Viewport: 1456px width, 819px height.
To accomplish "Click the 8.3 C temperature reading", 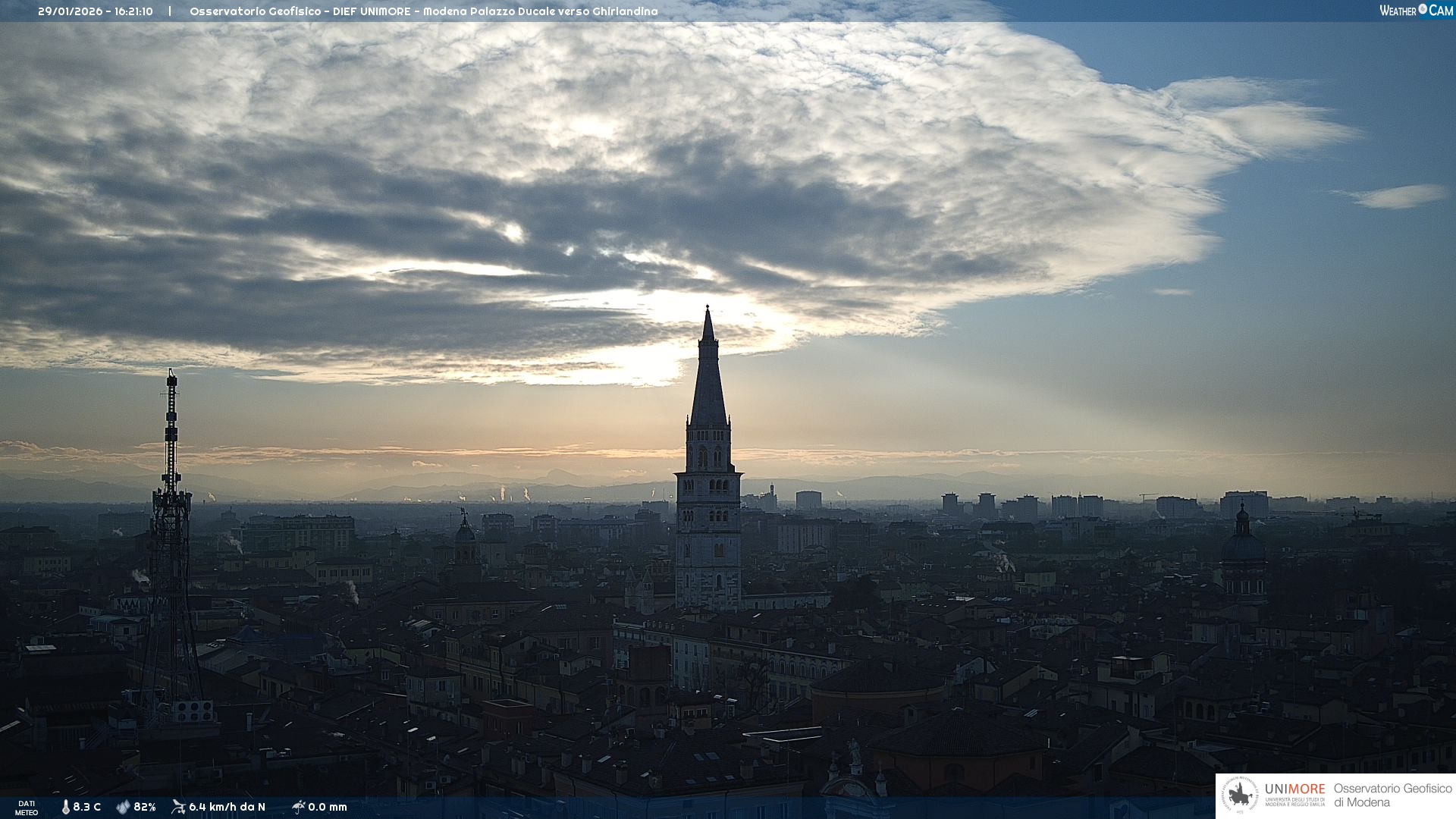I will [x=87, y=807].
